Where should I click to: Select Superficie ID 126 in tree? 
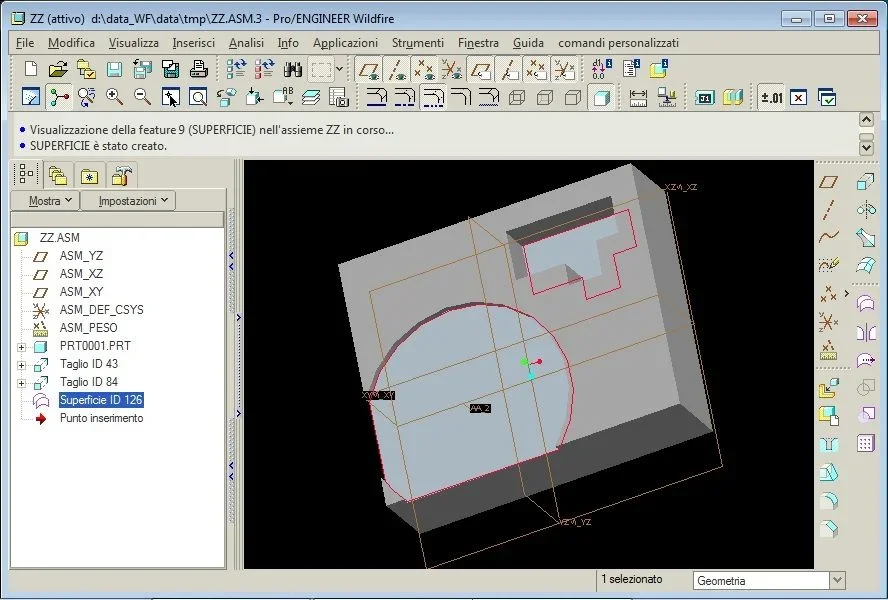[x=101, y=400]
